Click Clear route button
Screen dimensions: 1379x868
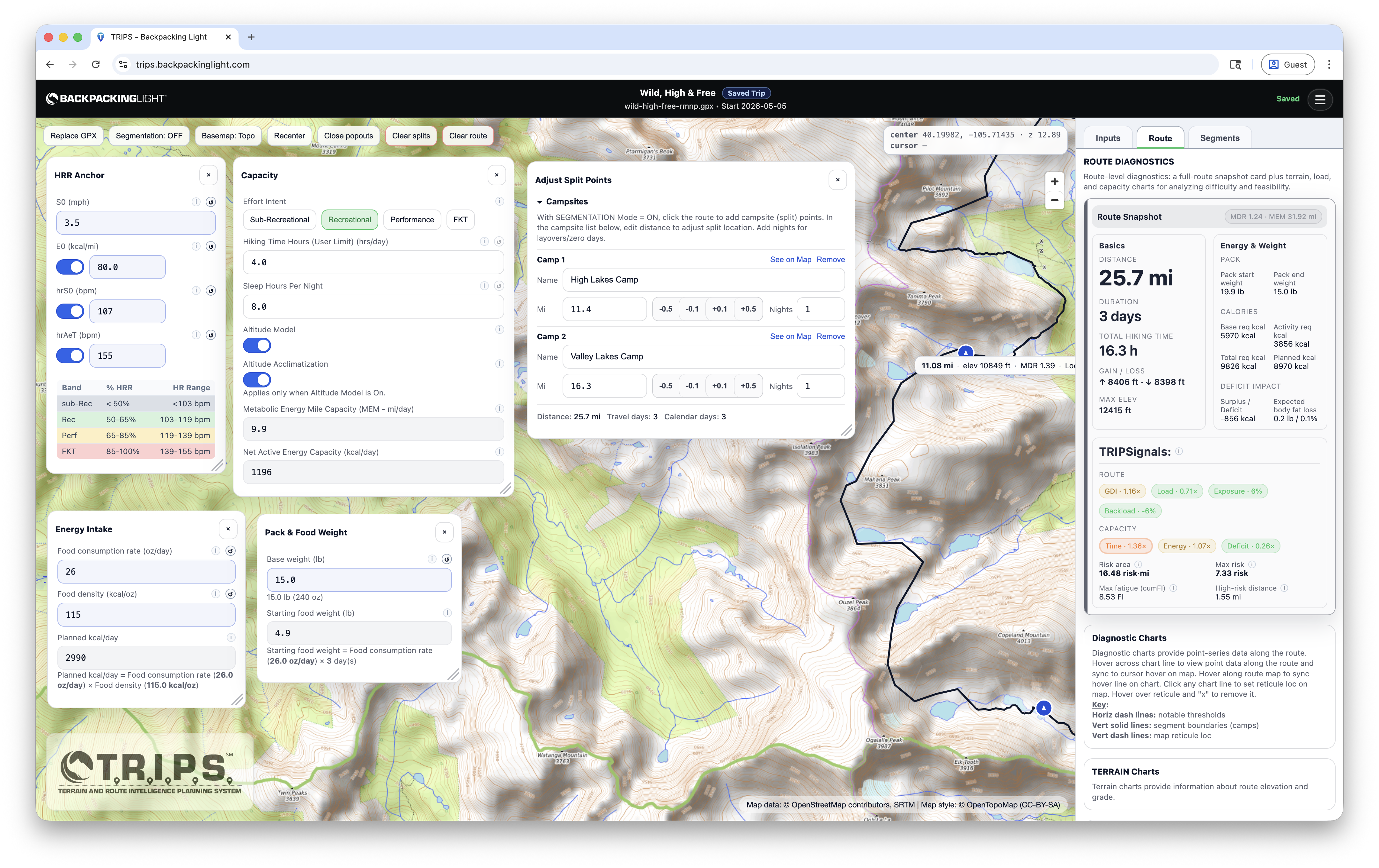(x=468, y=136)
